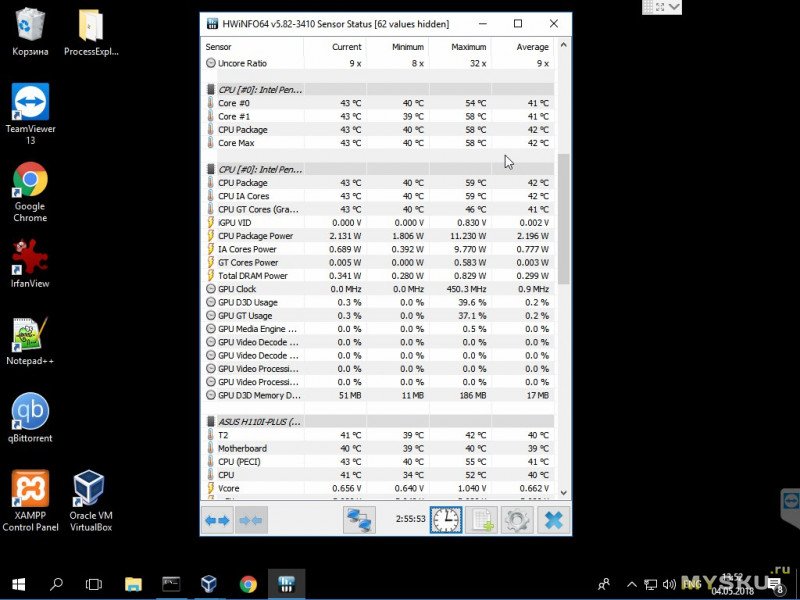Image resolution: width=800 pixels, height=600 pixels.
Task: Select the Core Max row
Action: click(x=378, y=143)
